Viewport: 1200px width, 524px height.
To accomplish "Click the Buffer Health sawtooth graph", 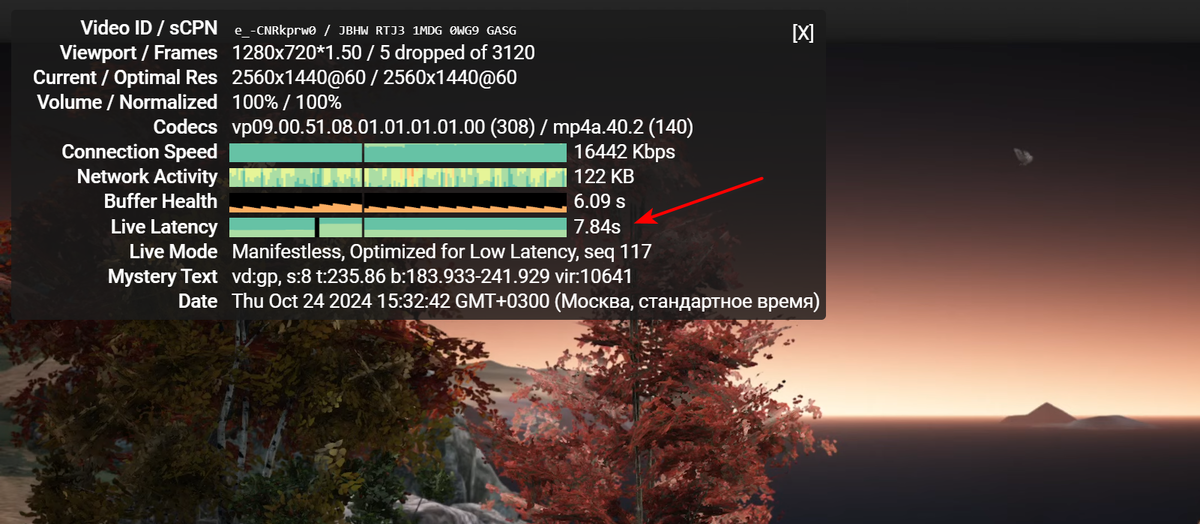I will [x=398, y=202].
